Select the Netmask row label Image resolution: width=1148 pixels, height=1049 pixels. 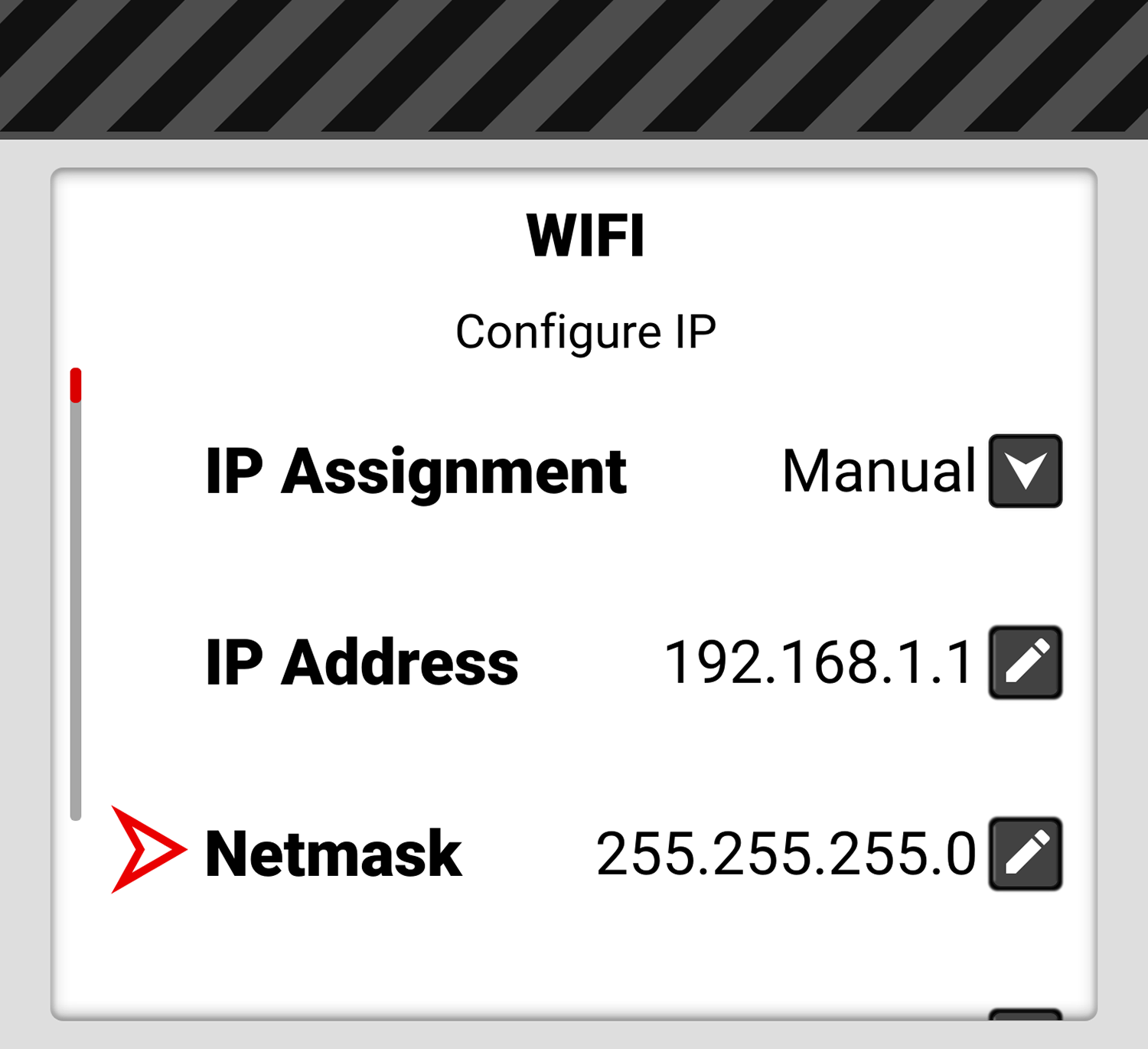click(x=333, y=854)
